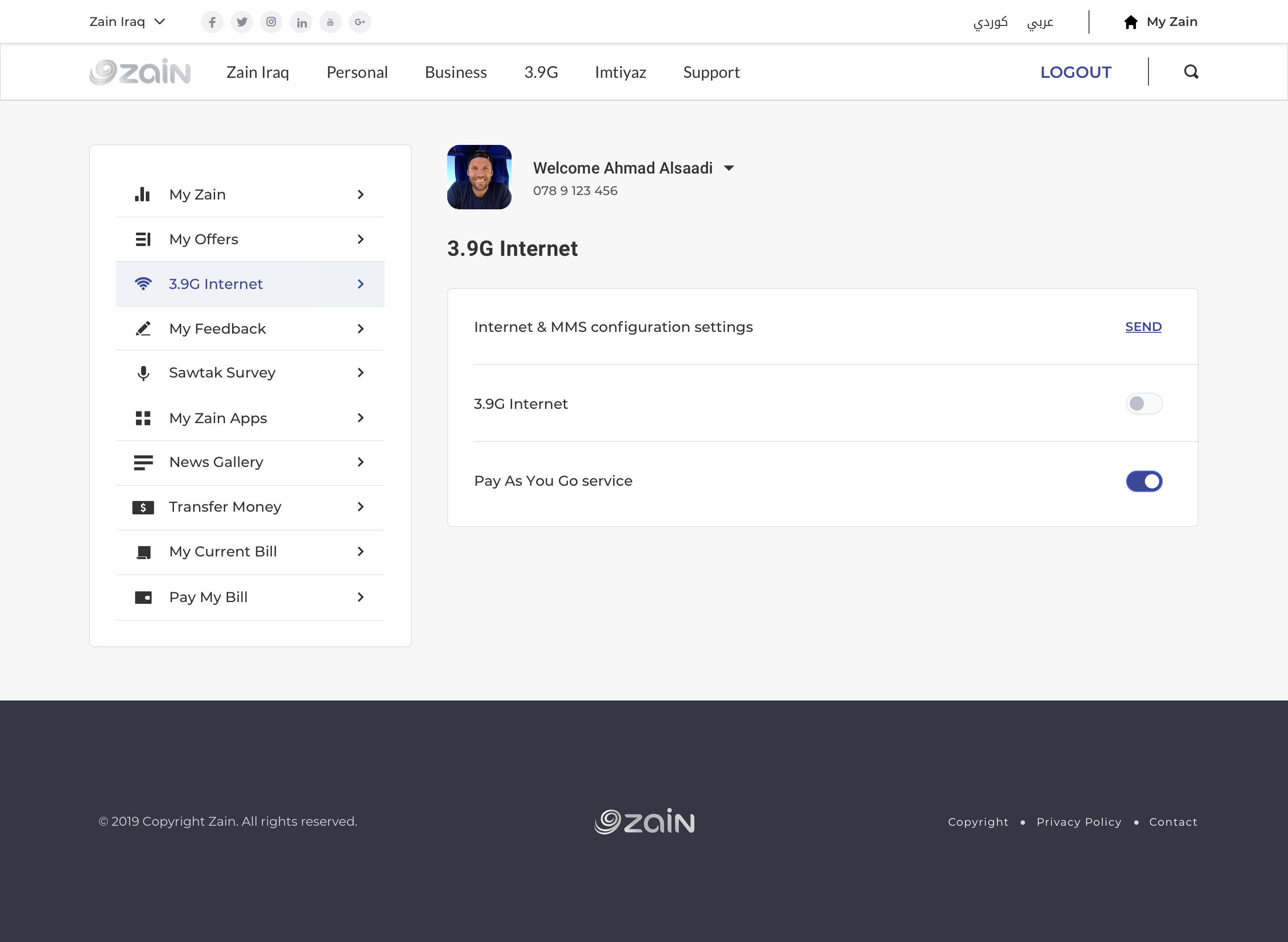The width and height of the screenshot is (1288, 942).
Task: Select the Pay My Bill sidebar label
Action: click(x=208, y=597)
